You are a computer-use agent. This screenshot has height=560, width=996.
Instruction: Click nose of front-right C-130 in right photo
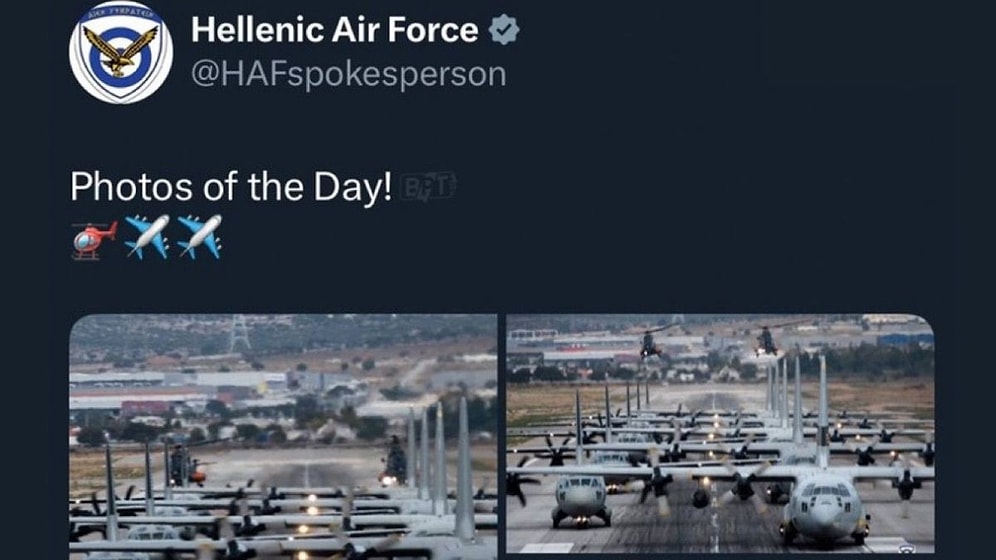point(826,515)
